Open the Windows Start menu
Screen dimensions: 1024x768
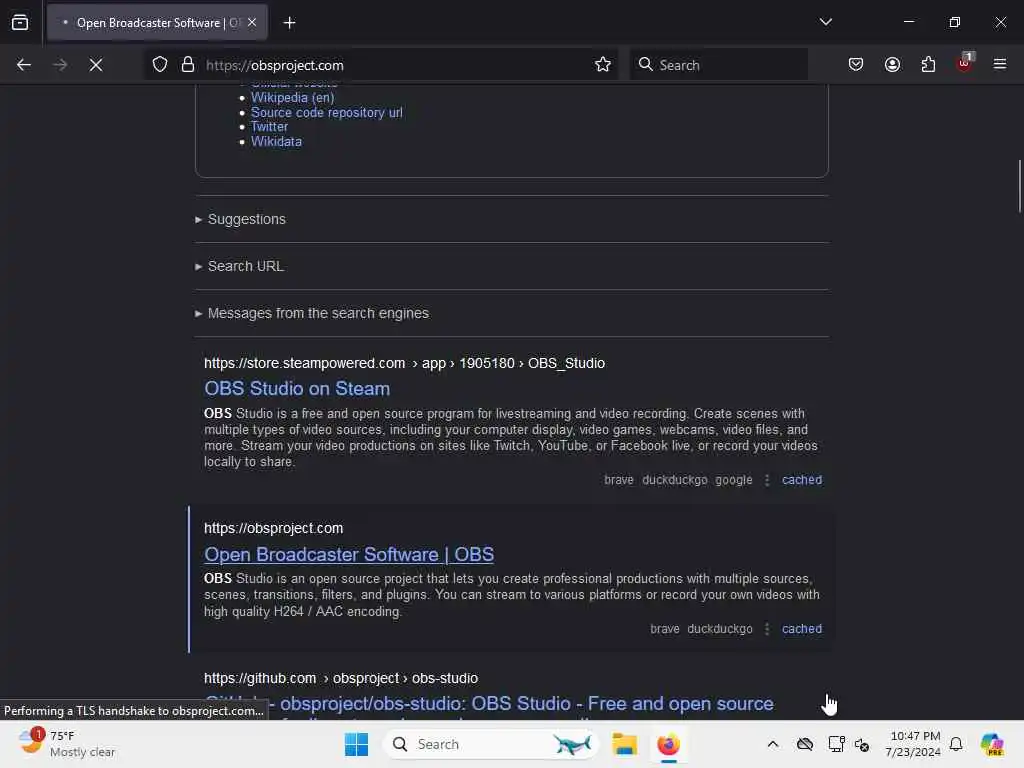pos(357,744)
